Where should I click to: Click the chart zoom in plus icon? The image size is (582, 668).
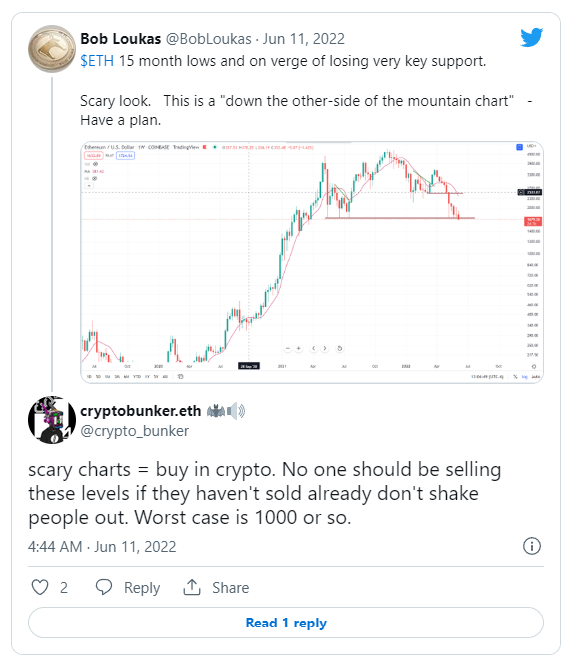pyautogui.click(x=299, y=348)
